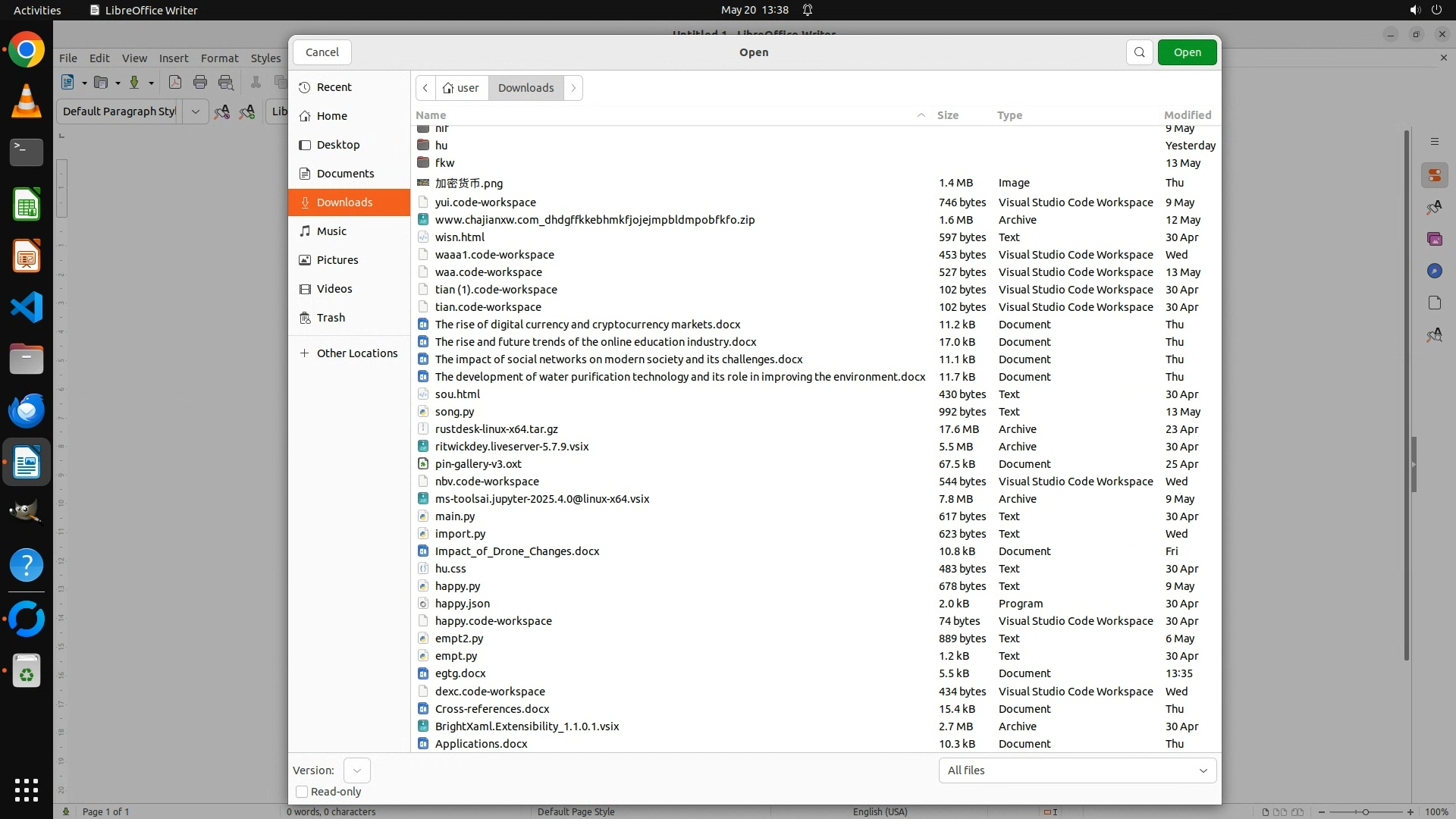The height and width of the screenshot is (819, 1456).
Task: Open the All files filter dropdown
Action: (1077, 770)
